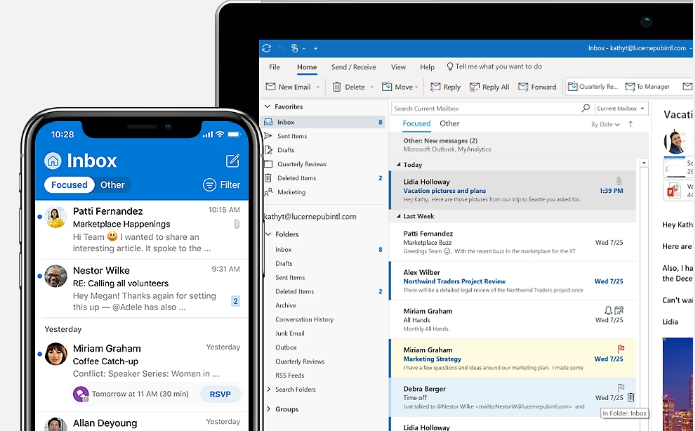Tap the RSVP button on phone
Screen dimensions: 695x431
(x=220, y=394)
